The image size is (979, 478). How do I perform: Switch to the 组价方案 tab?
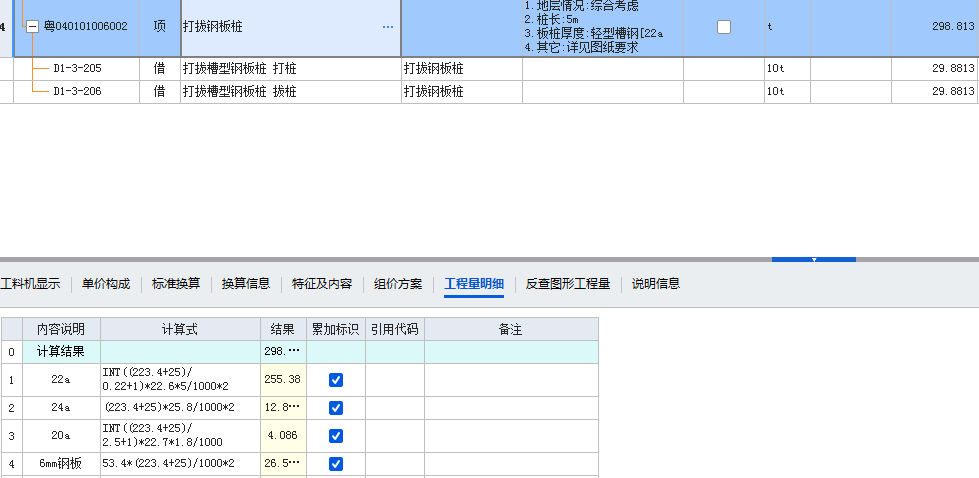click(x=398, y=284)
